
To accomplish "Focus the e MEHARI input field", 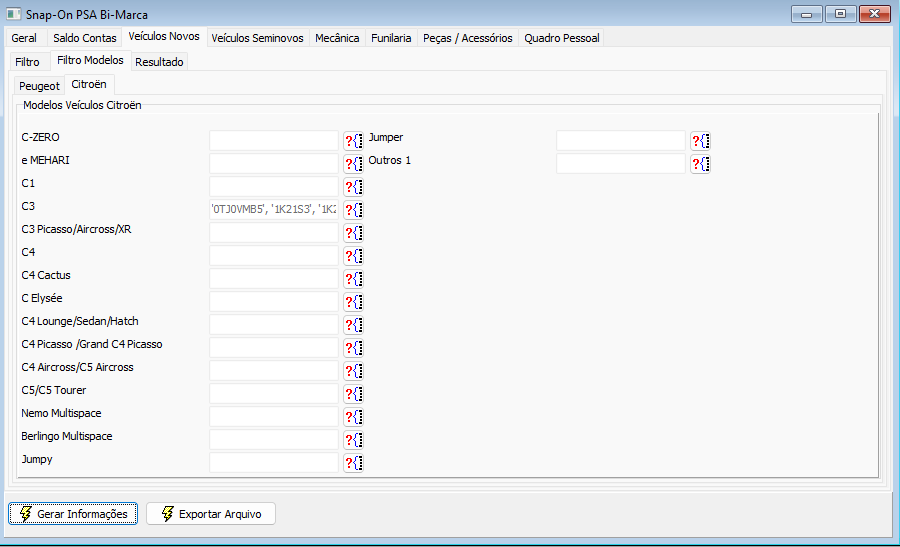I will click(x=274, y=164).
